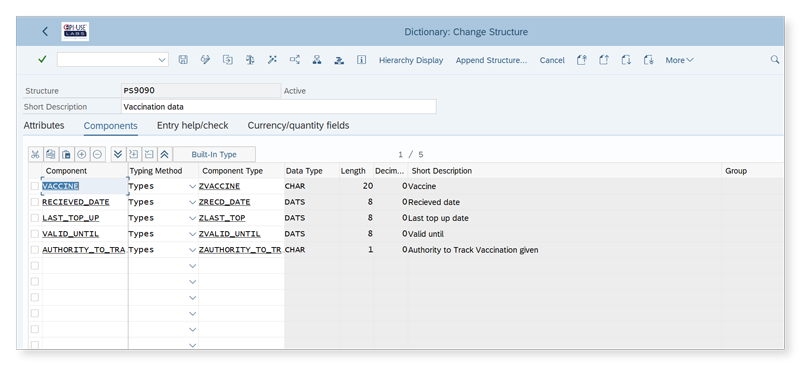Click the Cut scissors icon

point(35,154)
